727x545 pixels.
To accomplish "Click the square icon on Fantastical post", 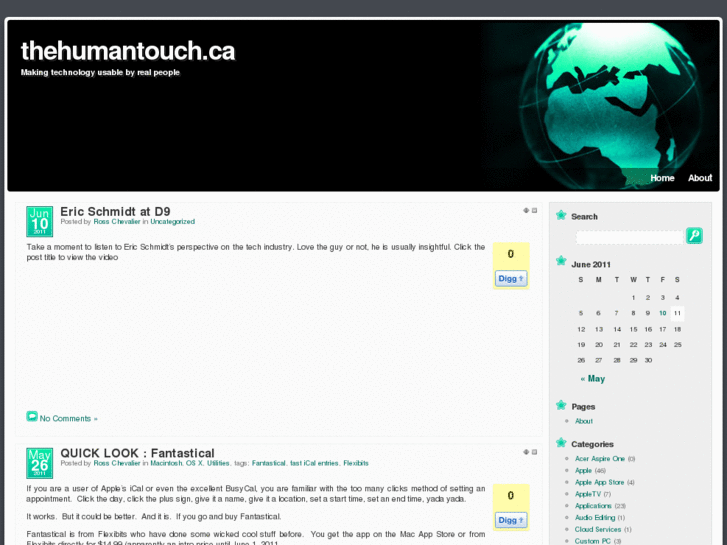I will click(534, 452).
